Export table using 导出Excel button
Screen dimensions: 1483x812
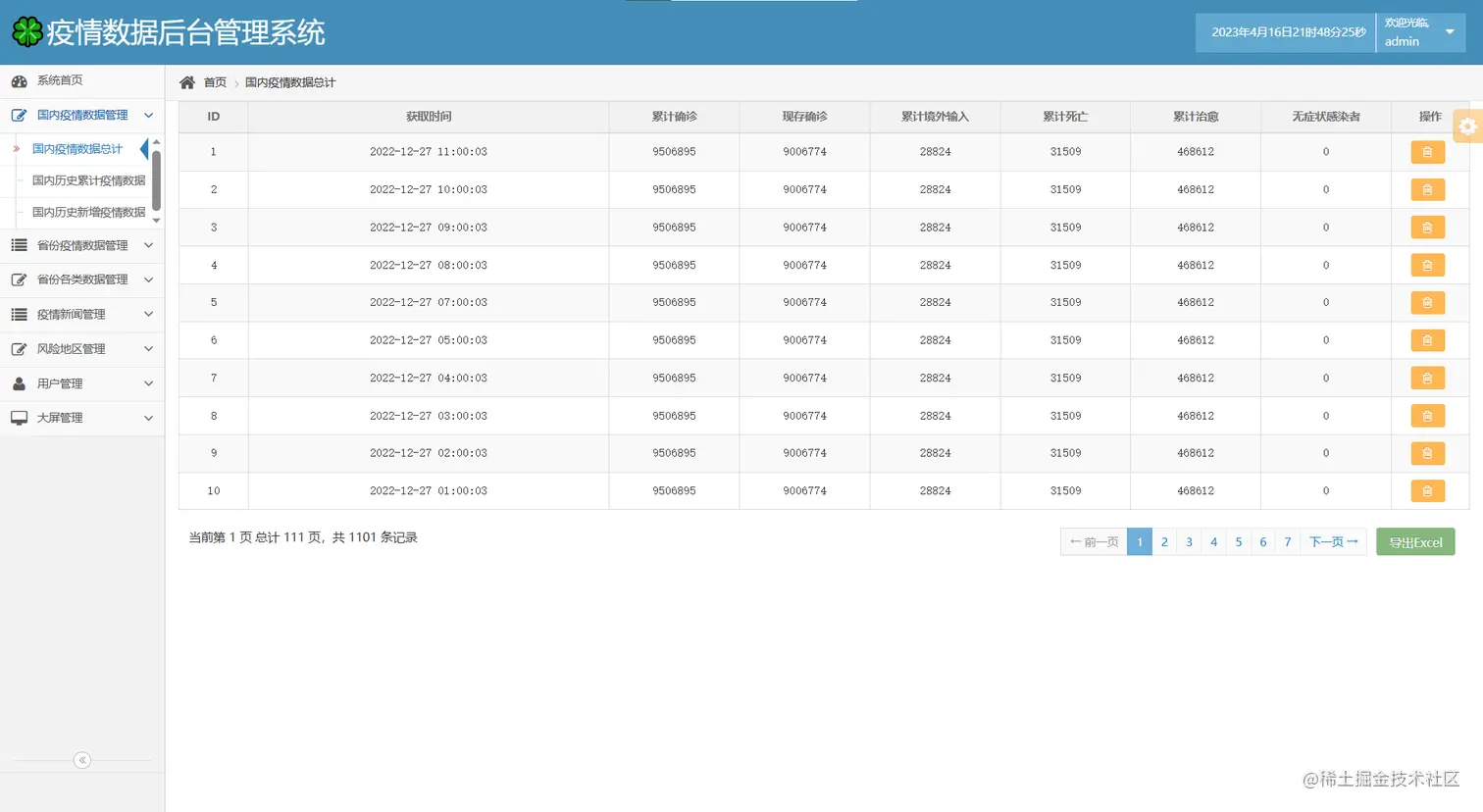[x=1415, y=542]
